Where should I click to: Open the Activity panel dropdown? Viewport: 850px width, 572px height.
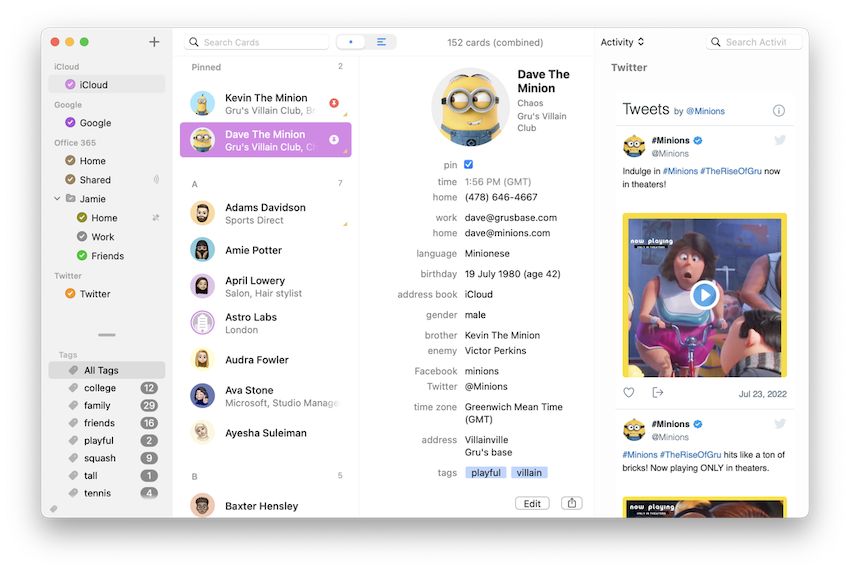pyautogui.click(x=622, y=42)
